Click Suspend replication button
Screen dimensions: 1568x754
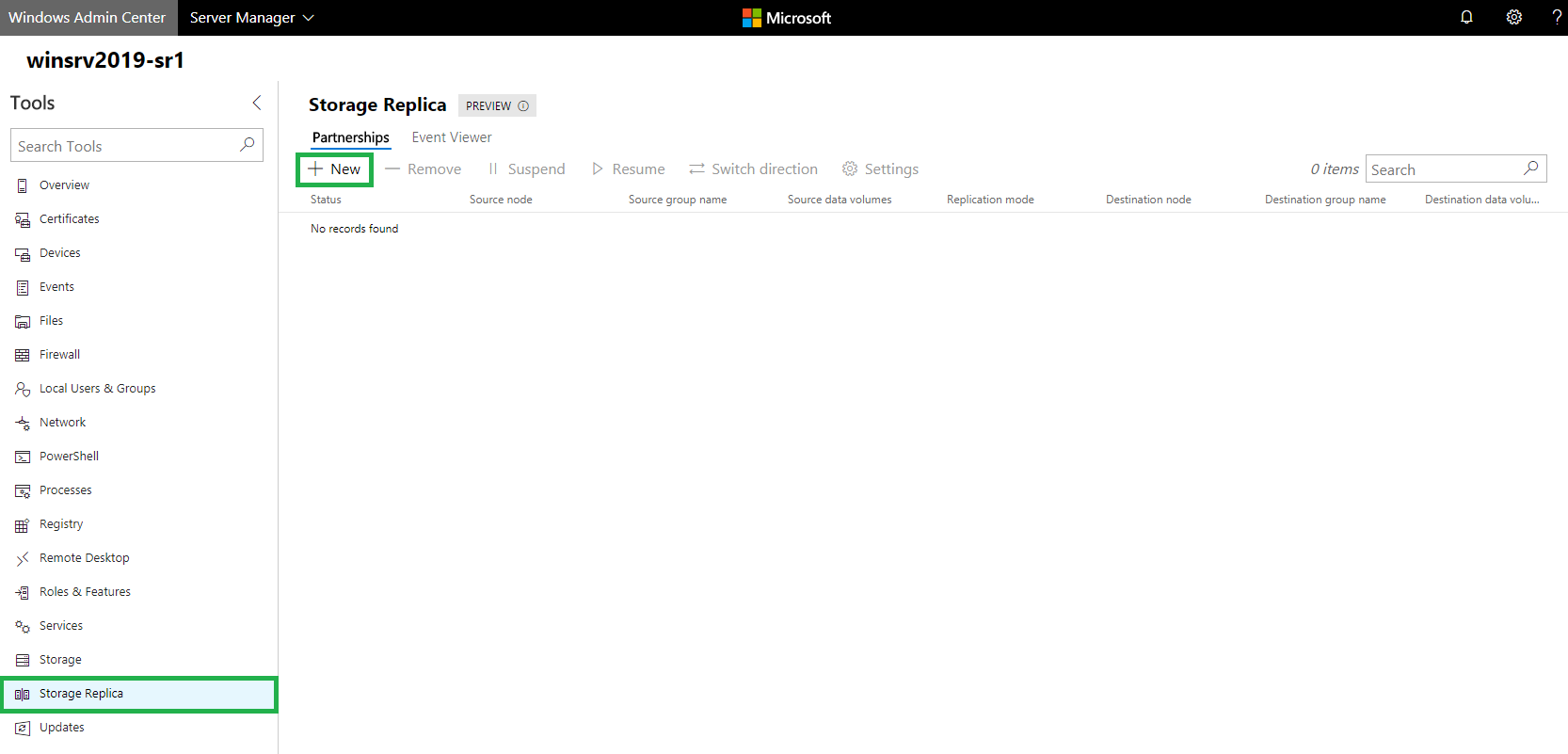click(527, 169)
